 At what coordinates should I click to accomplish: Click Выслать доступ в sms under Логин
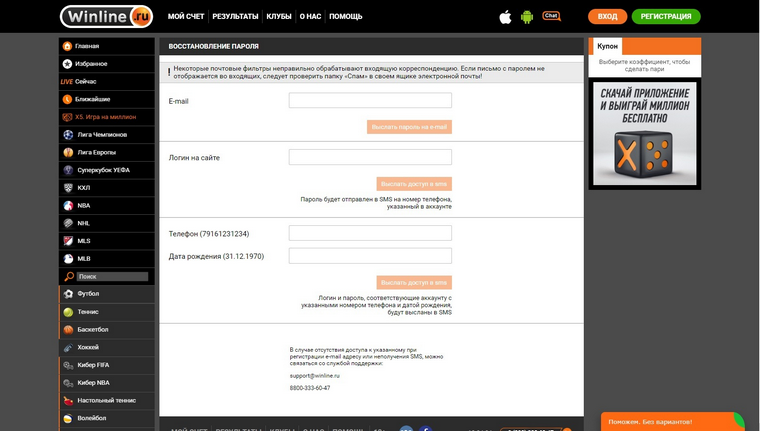point(414,184)
